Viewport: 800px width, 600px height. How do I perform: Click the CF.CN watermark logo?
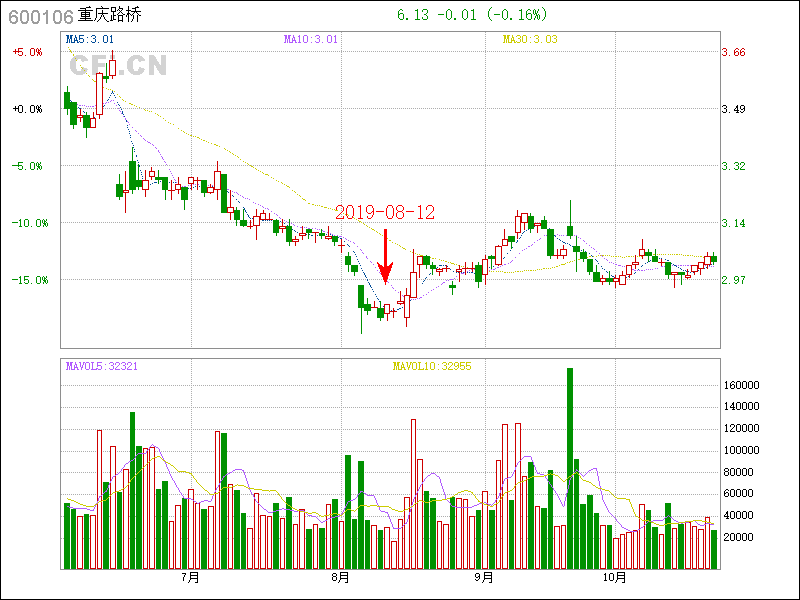pyautogui.click(x=118, y=66)
